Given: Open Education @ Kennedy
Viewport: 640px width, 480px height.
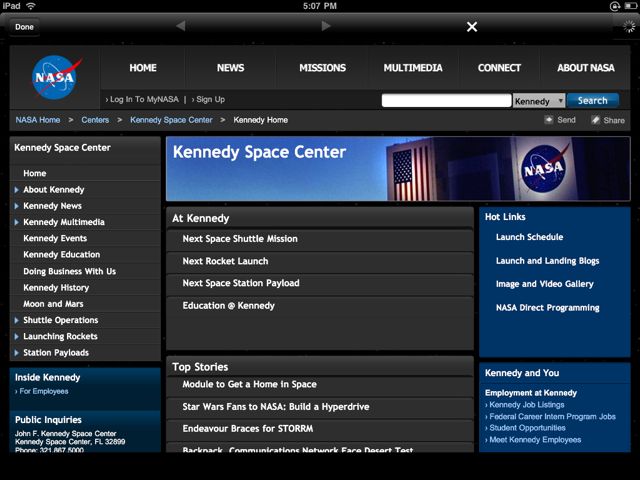Looking at the screenshot, I should click(x=229, y=306).
